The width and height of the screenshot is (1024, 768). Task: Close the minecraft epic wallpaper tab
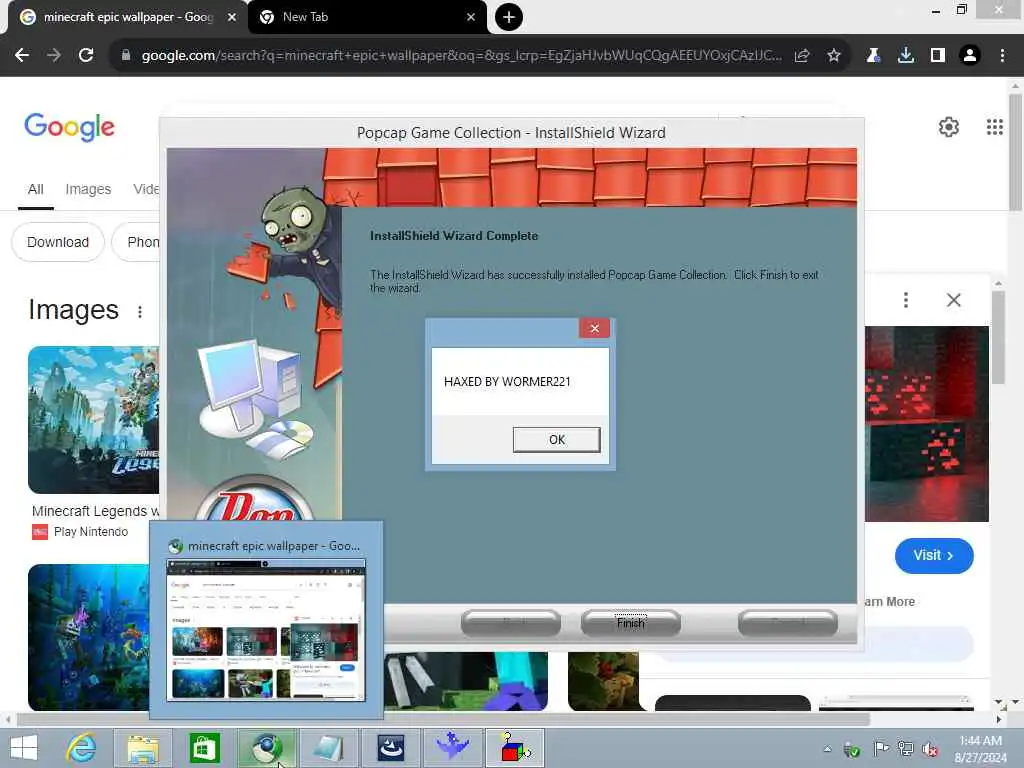pyautogui.click(x=232, y=17)
